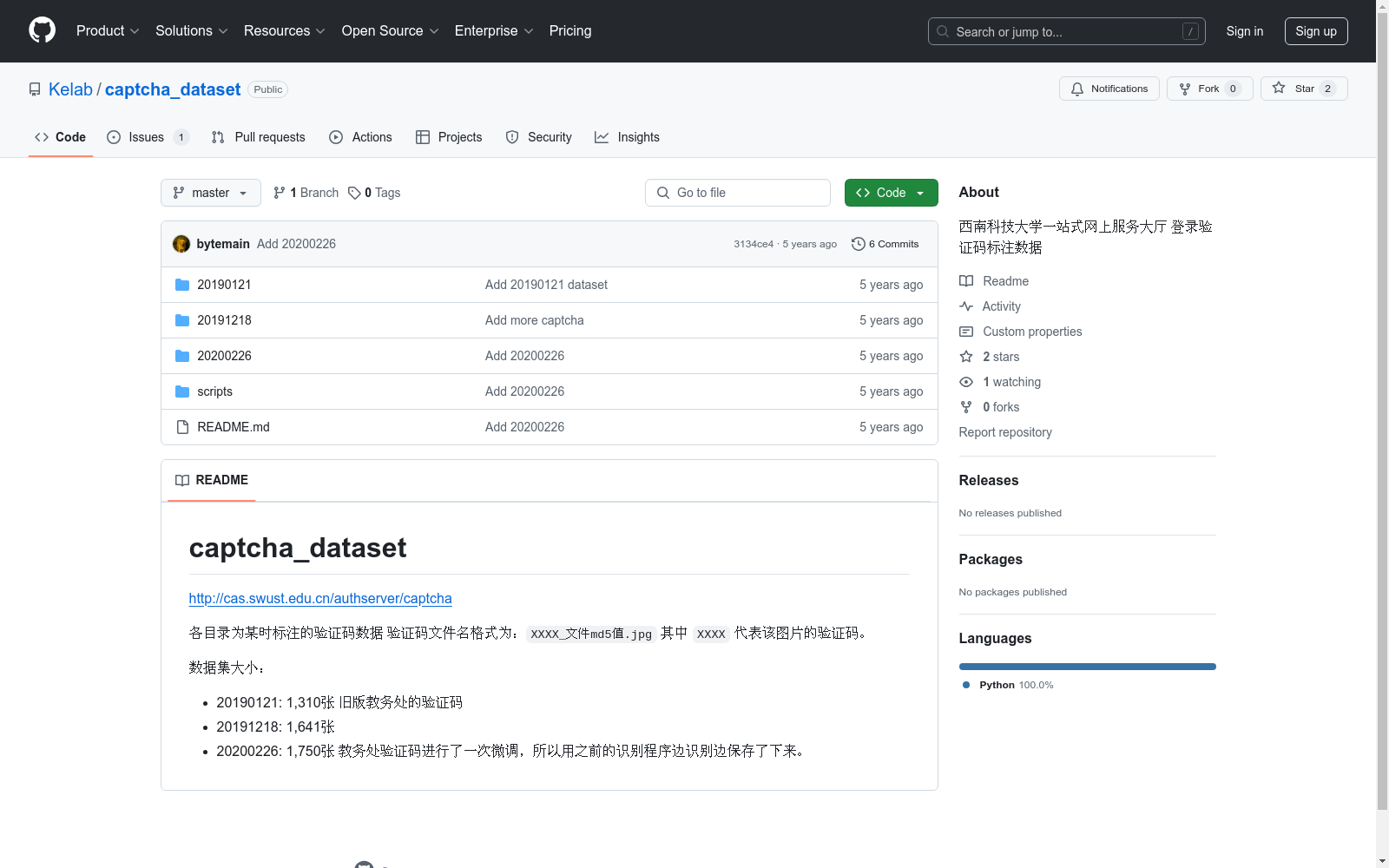Expand the Enterprise dropdown
Viewport: 1389px width, 868px height.
[494, 30]
